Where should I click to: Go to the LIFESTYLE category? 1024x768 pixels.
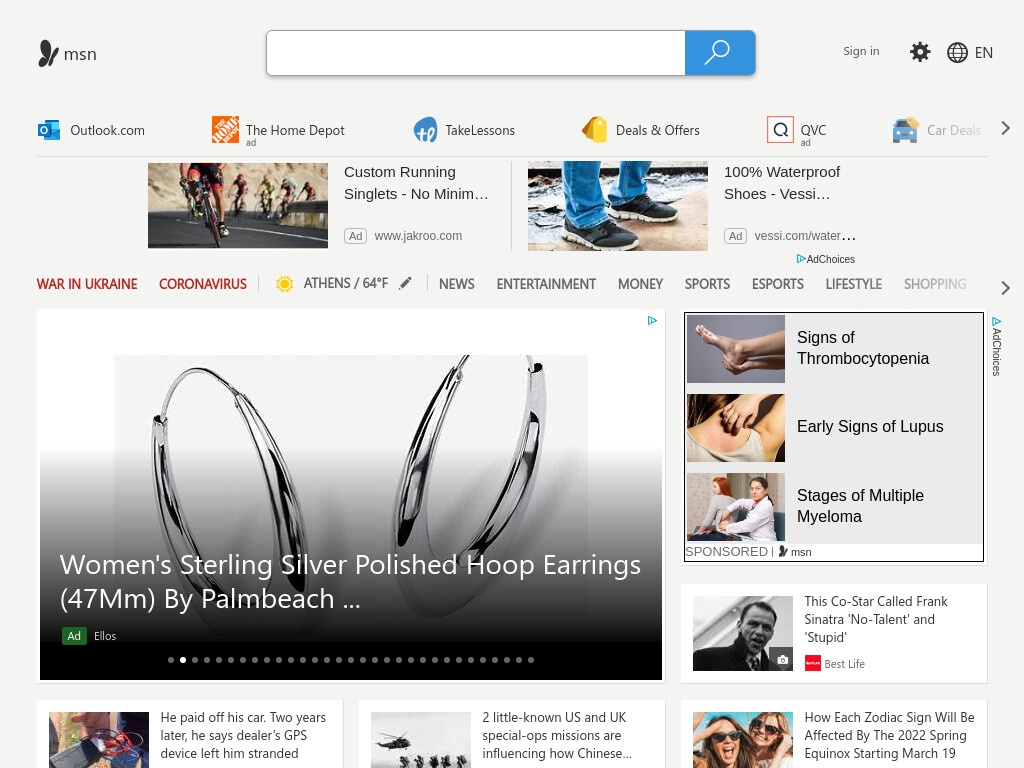tap(854, 284)
